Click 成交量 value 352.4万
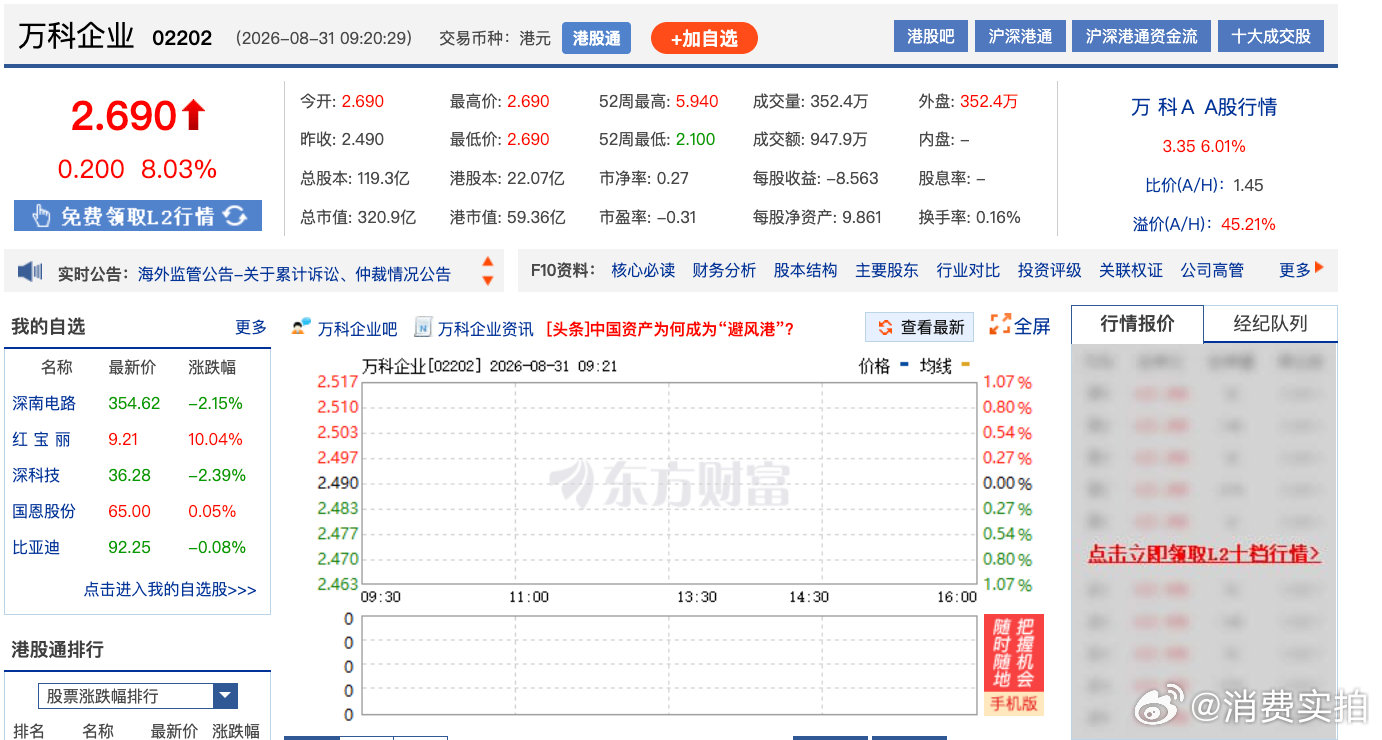Image resolution: width=1382 pixels, height=740 pixels. (838, 101)
